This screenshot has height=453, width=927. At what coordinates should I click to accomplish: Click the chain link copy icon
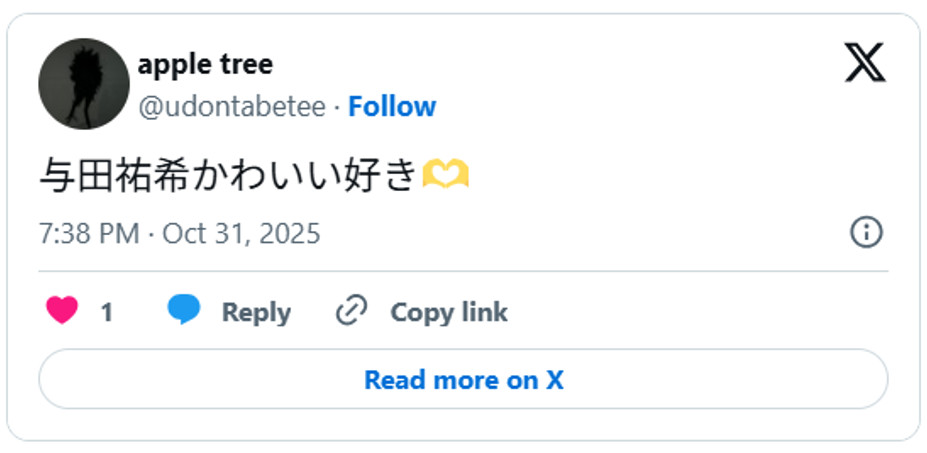point(351,311)
